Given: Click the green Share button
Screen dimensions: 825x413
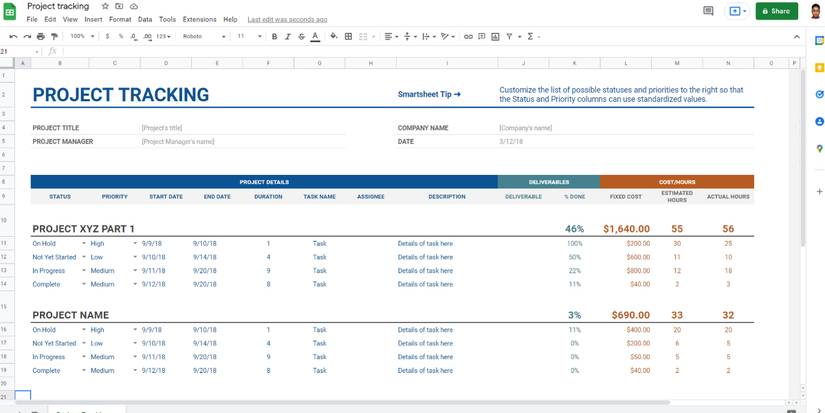Looking at the screenshot, I should [x=777, y=11].
